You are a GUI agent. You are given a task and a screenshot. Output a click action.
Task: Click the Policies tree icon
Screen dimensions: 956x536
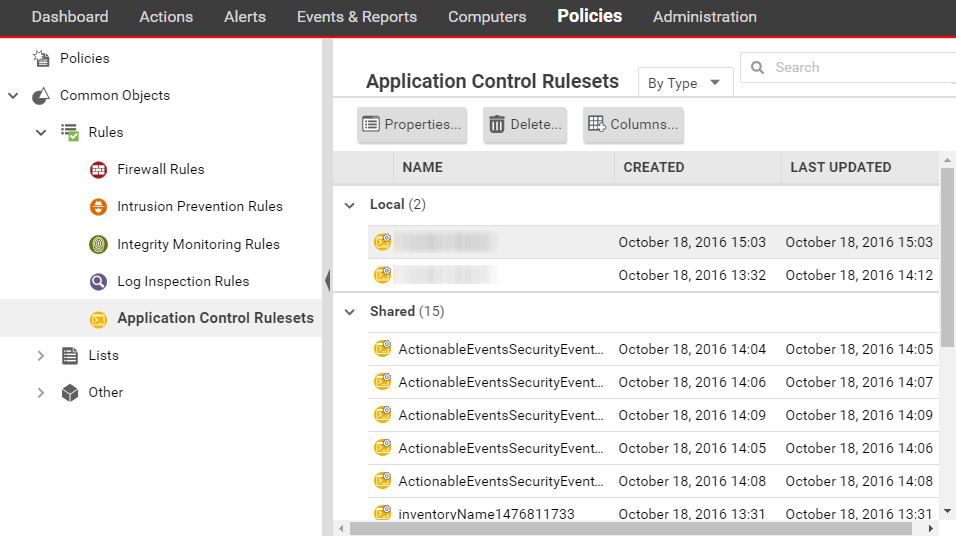[41, 59]
